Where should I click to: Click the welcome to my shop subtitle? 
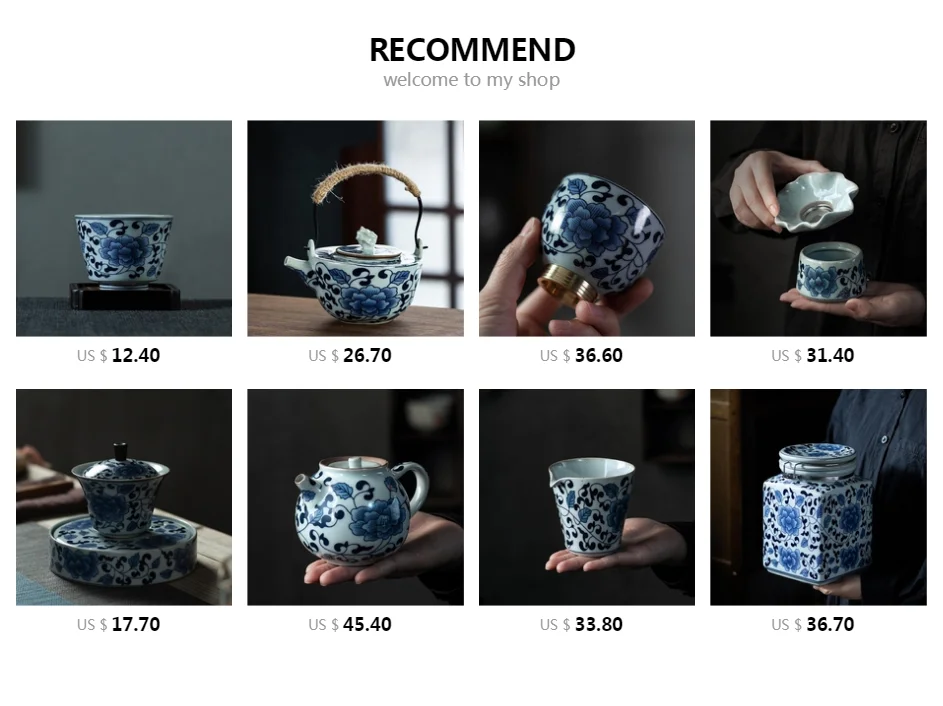(x=472, y=80)
